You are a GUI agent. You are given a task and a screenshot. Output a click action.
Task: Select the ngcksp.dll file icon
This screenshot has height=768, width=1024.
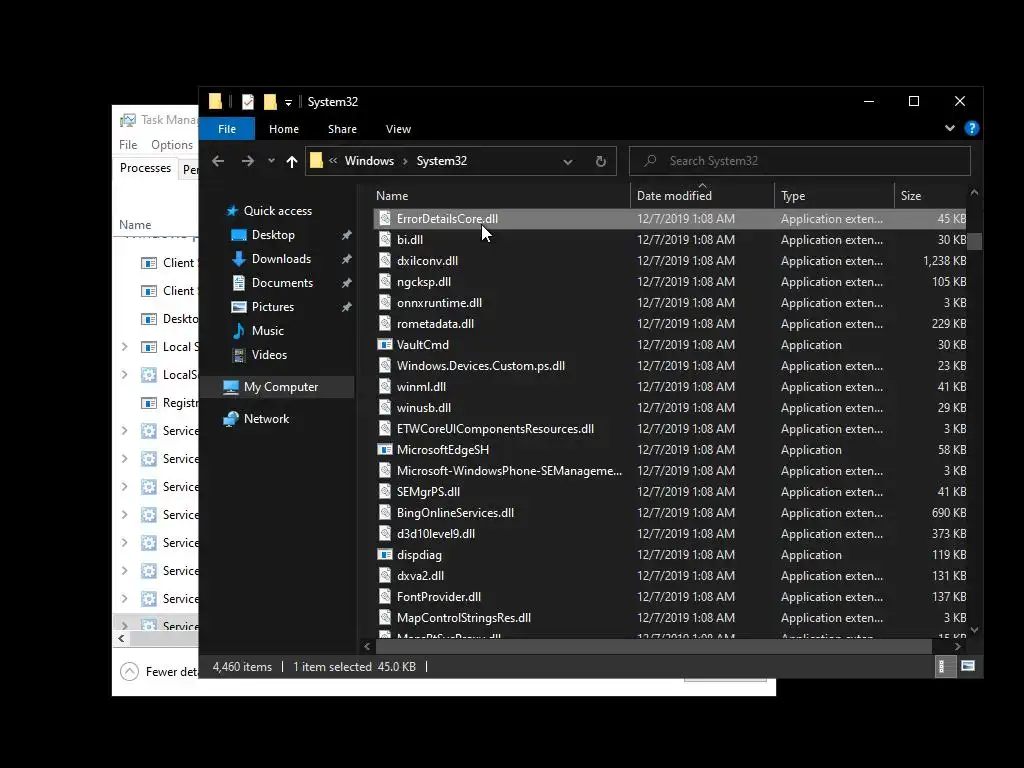tap(385, 281)
